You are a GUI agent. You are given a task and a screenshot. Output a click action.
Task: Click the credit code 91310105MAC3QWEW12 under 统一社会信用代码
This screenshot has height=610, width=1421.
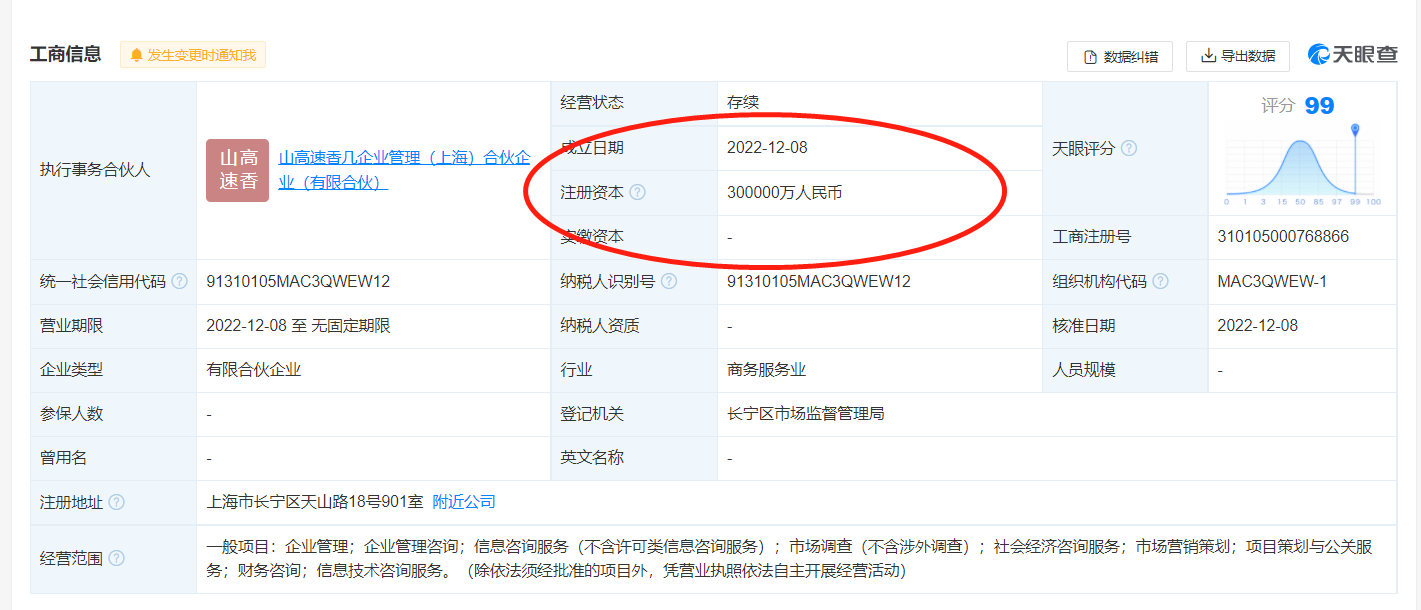(298, 281)
